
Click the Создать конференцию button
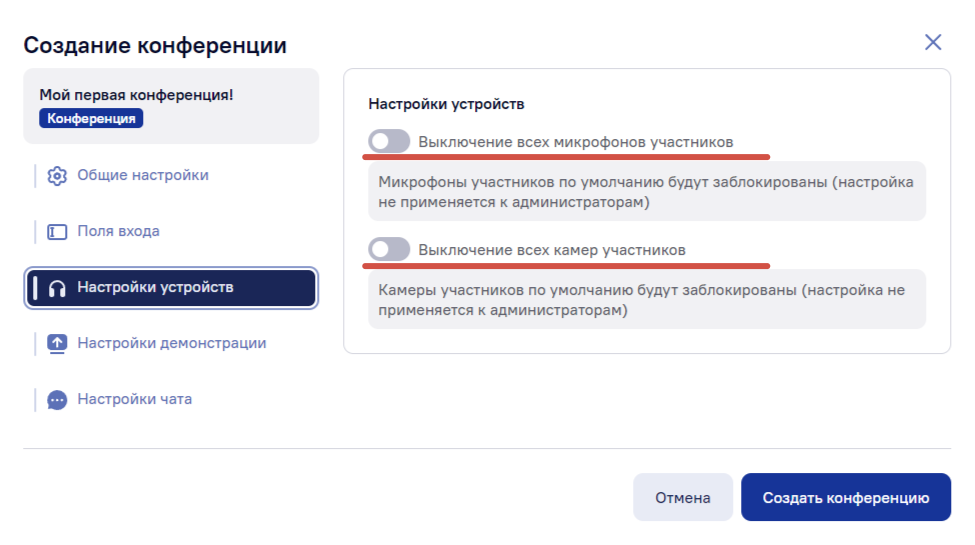point(846,497)
